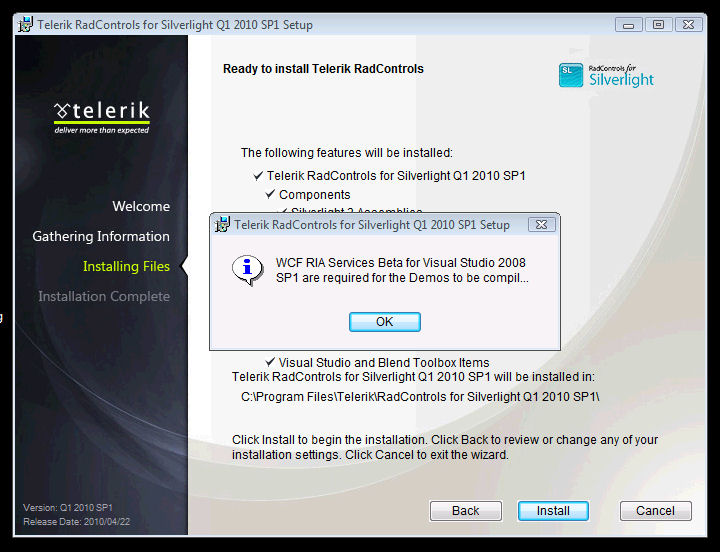720x552 pixels.
Task: Click the setup icon in main window title bar
Action: (x=25, y=24)
